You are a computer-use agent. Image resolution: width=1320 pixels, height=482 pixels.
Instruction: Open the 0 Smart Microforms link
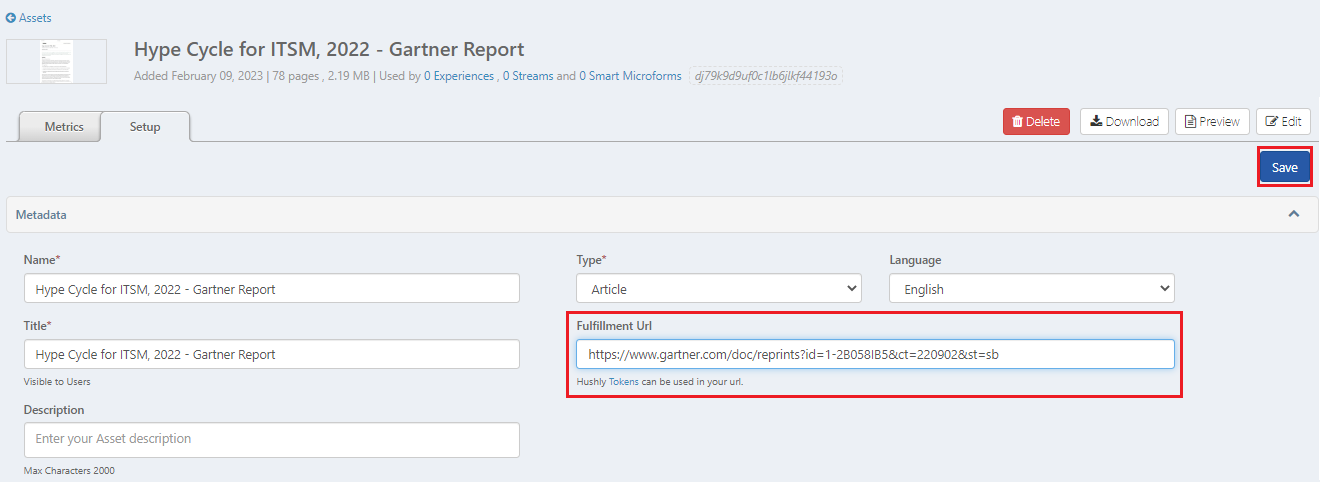tap(630, 76)
